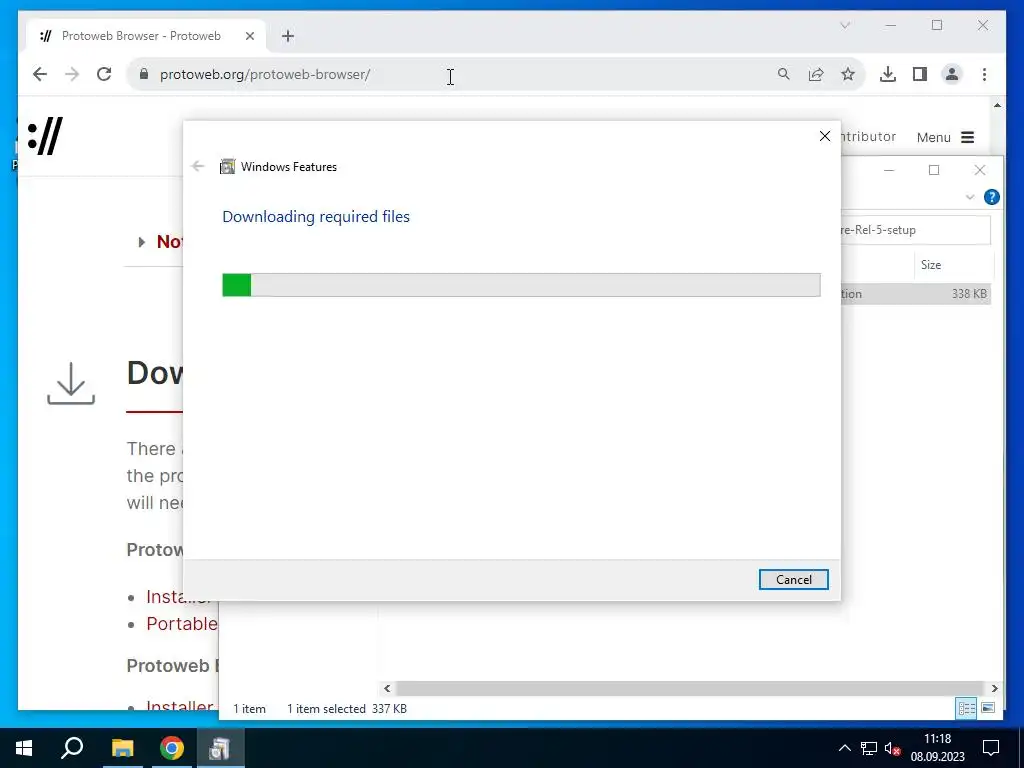Reload the Protoweb page
The height and width of the screenshot is (768, 1024).
[104, 74]
